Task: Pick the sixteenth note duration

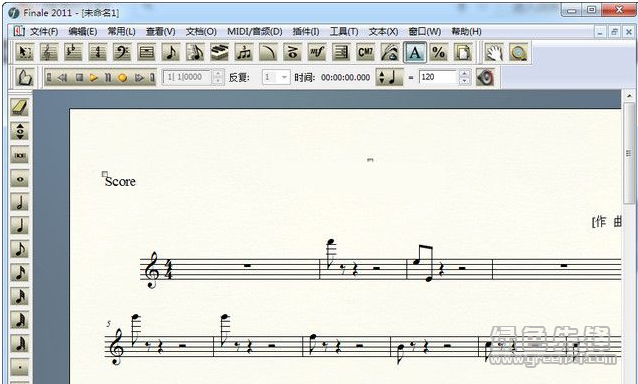Action: pyautogui.click(x=20, y=273)
